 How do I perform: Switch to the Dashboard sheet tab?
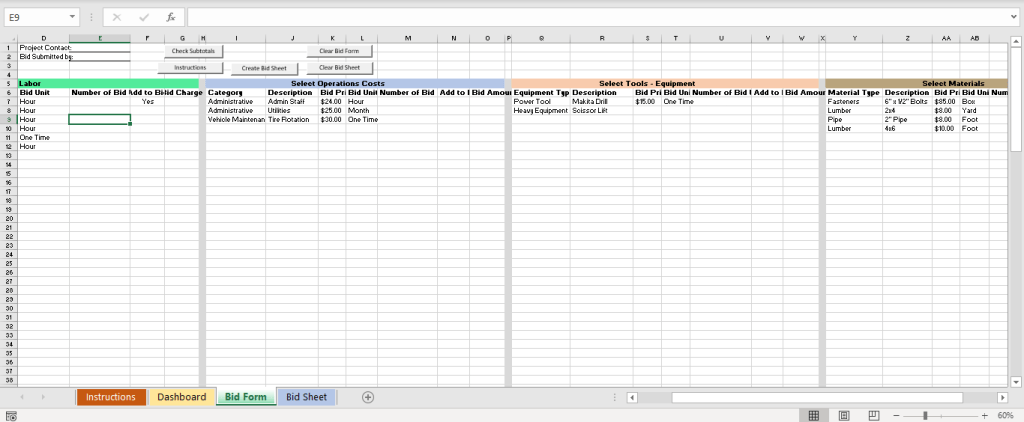click(181, 397)
